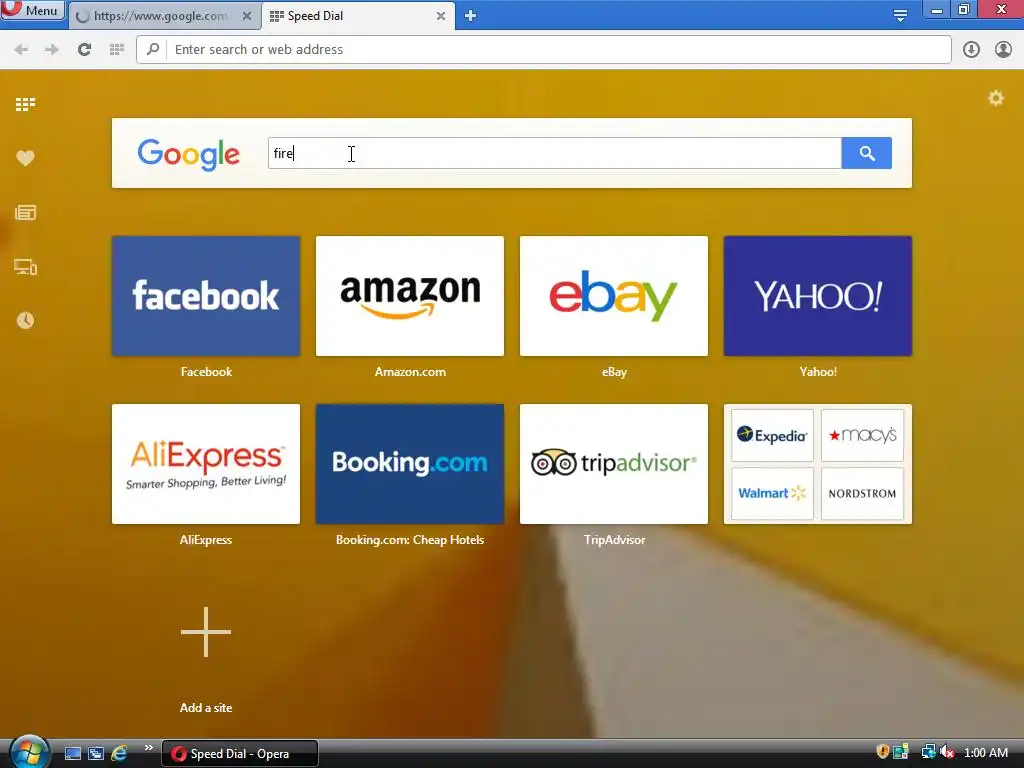Go forward with the forward arrow
The height and width of the screenshot is (768, 1024).
52,50
